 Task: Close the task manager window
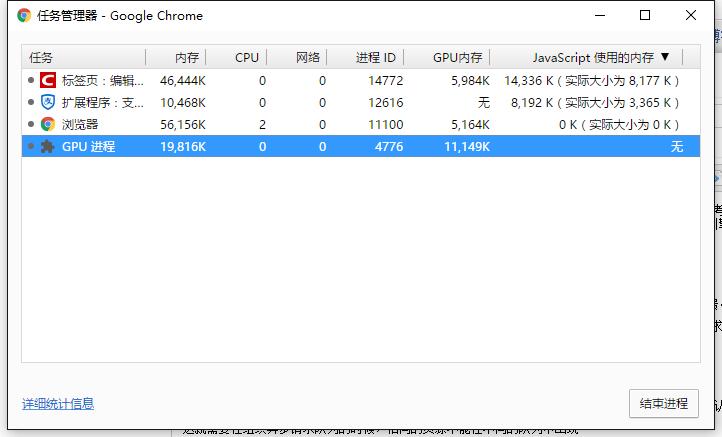[x=691, y=15]
